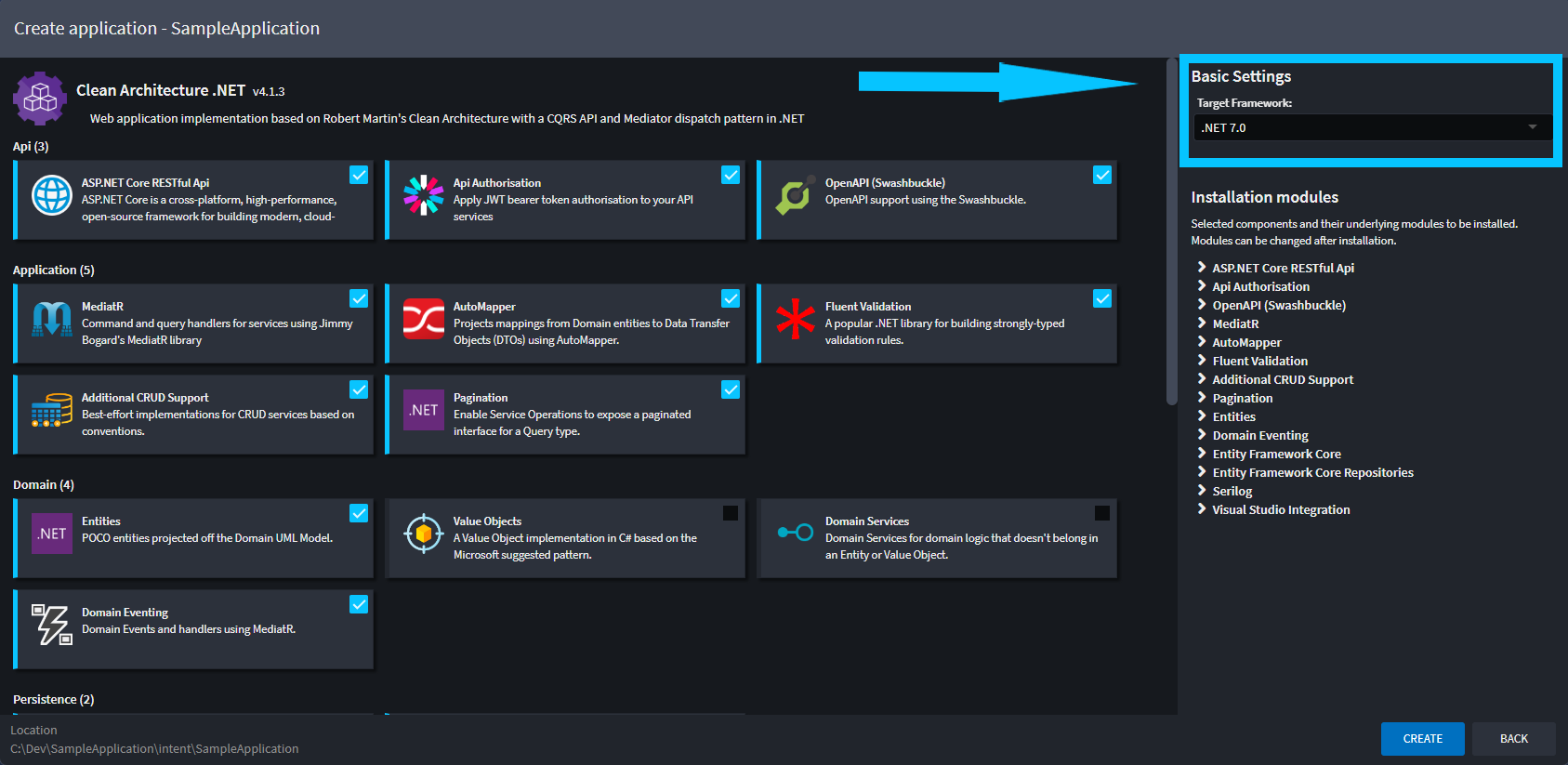Click the AutoMapper red icon
Viewport: 1568px width, 765px height.
pos(424,319)
